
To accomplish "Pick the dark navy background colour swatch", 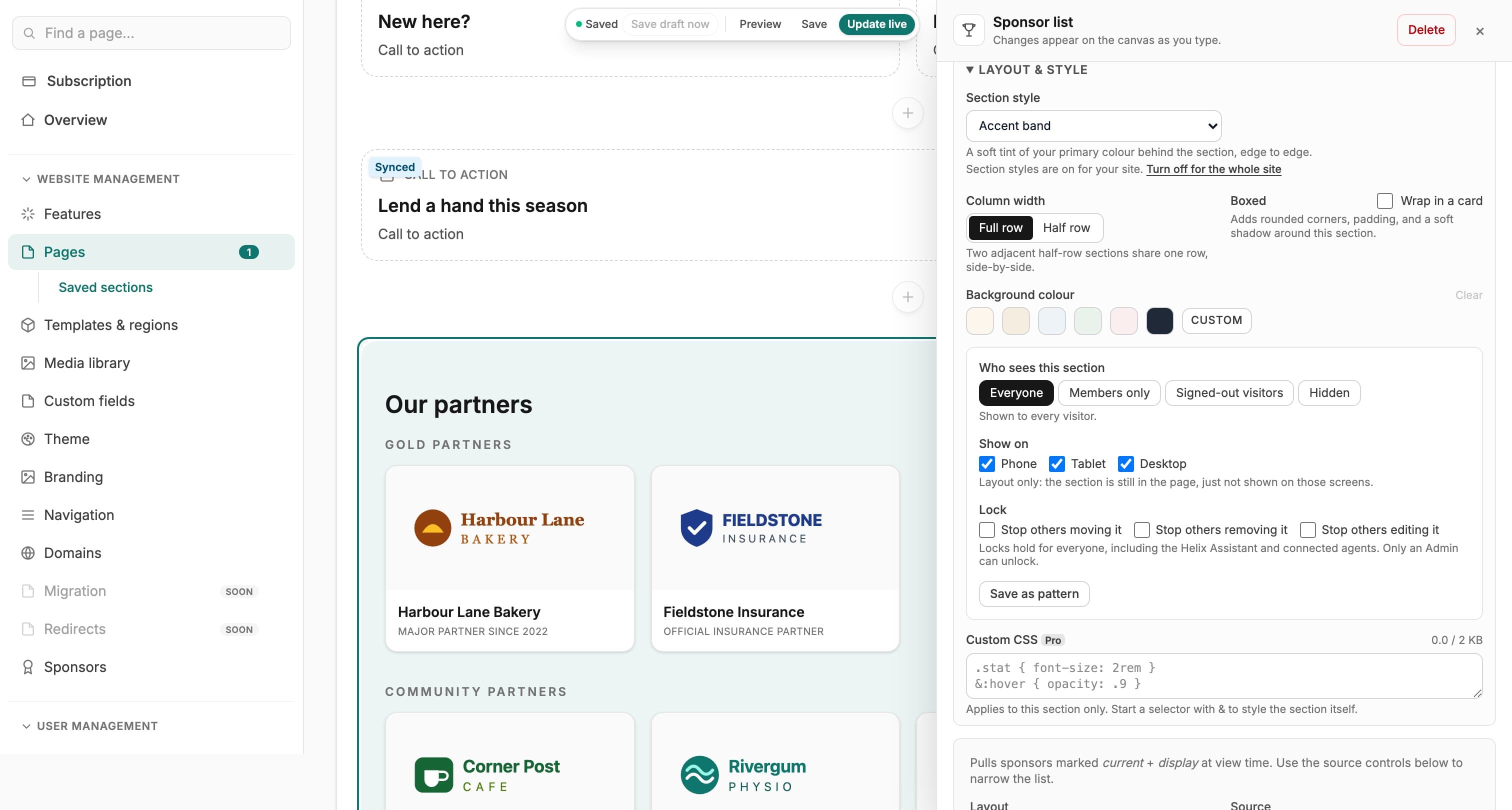I will [x=1159, y=321].
